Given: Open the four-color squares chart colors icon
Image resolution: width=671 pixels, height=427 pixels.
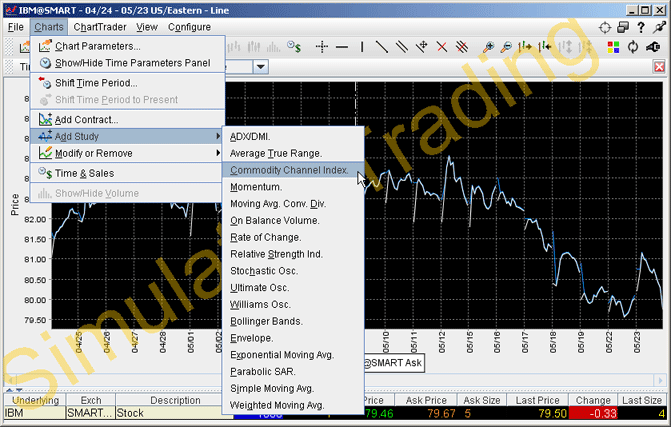Looking at the screenshot, I should click(x=613, y=47).
